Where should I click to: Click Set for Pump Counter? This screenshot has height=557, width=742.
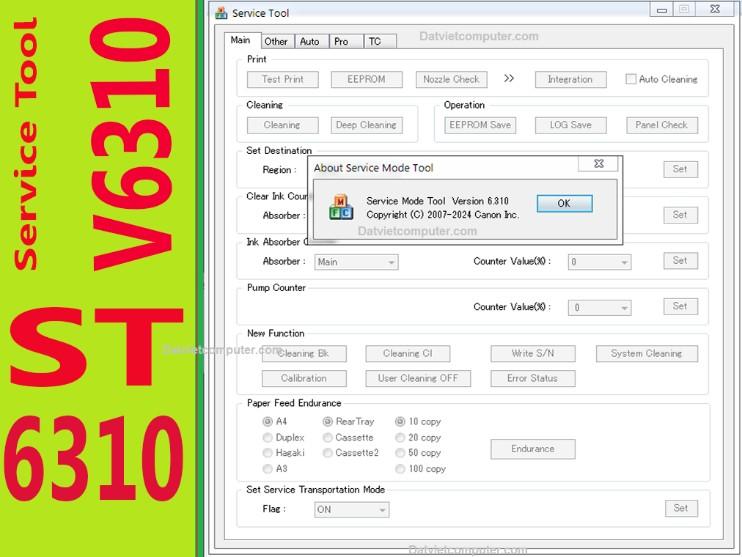pyautogui.click(x=680, y=306)
